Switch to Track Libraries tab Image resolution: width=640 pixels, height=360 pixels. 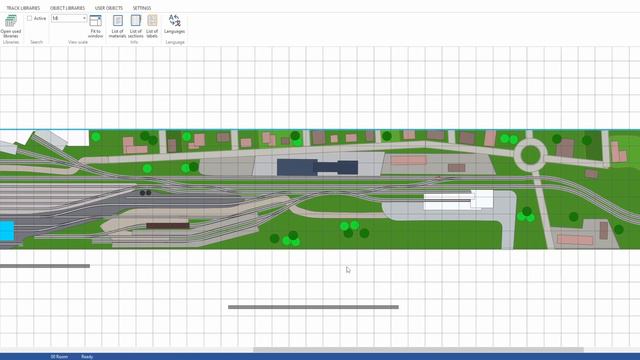pos(23,8)
